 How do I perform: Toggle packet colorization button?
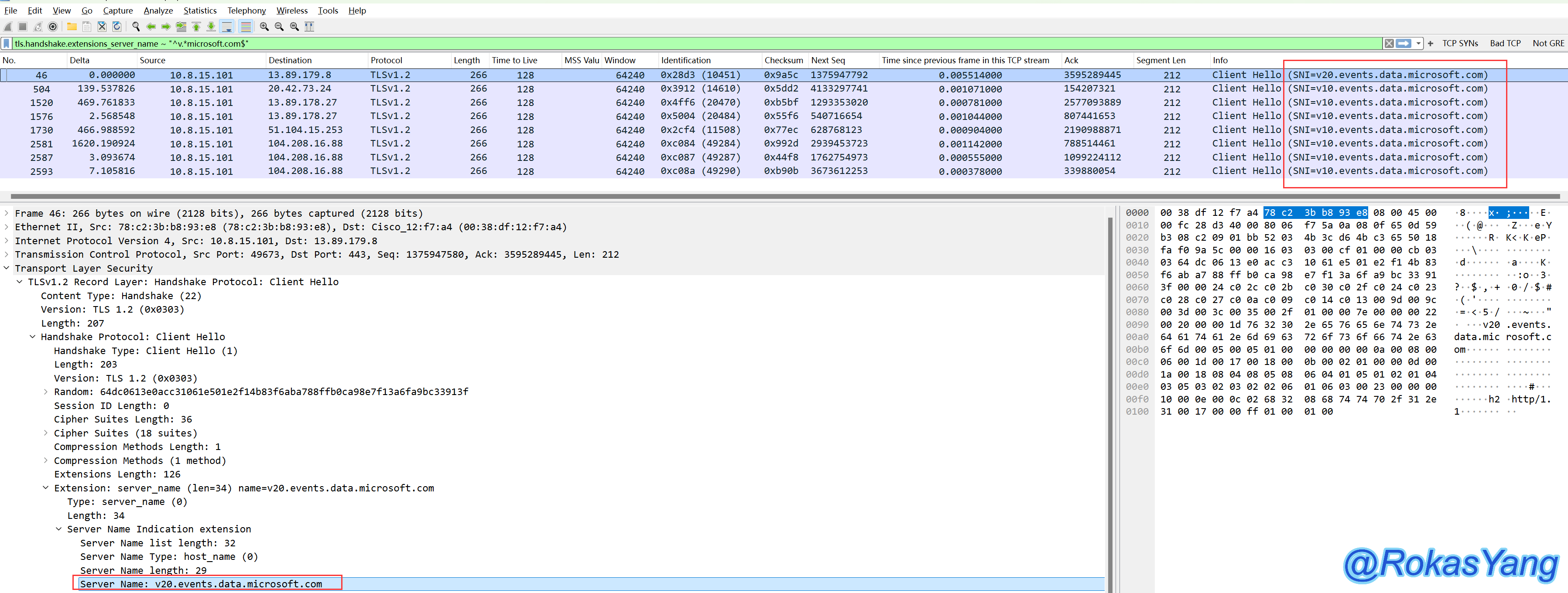point(245,26)
